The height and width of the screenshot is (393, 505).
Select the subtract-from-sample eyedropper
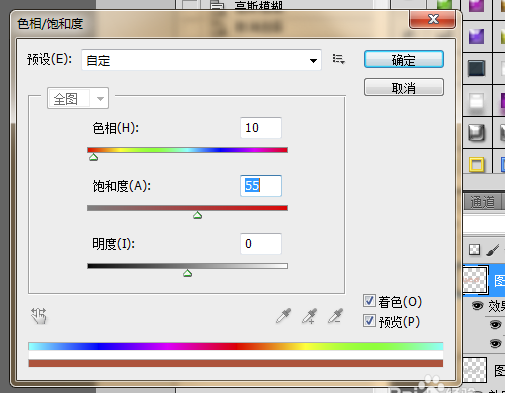(335, 316)
